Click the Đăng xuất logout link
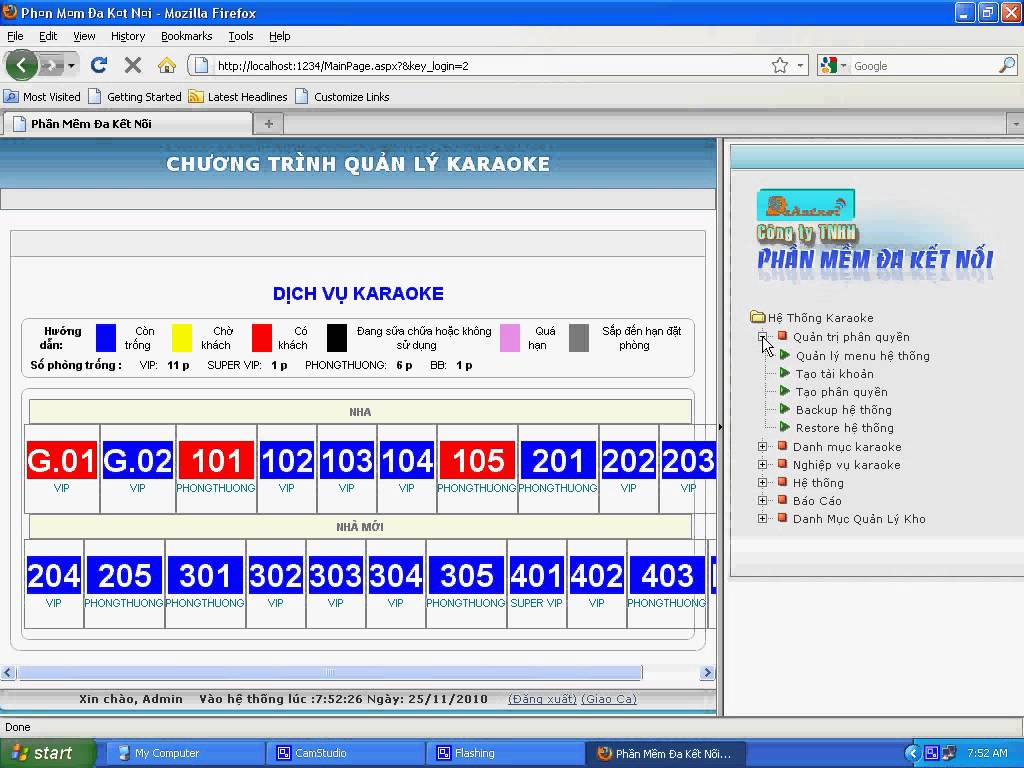Screen dimensions: 1024x768 (x=541, y=699)
